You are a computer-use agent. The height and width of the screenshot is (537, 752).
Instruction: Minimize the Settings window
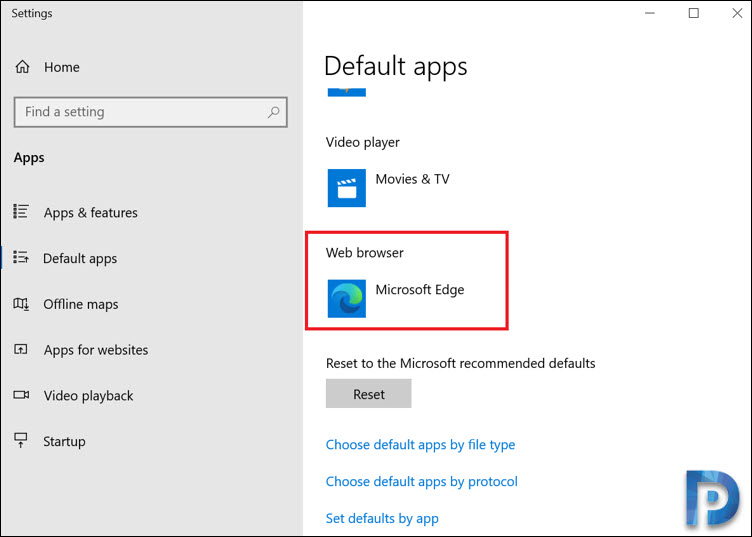click(x=650, y=13)
